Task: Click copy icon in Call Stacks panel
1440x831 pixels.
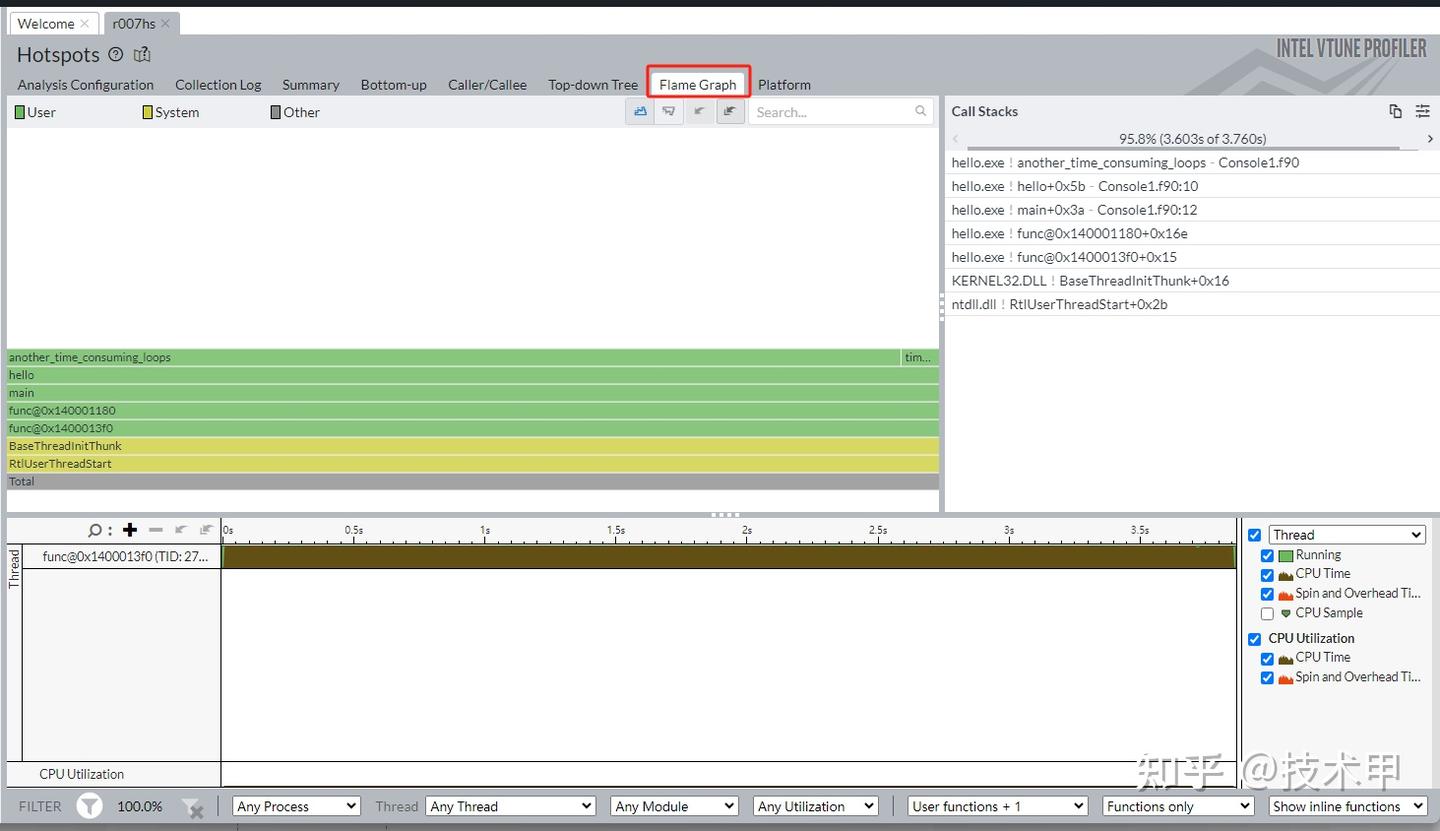Action: (x=1397, y=111)
